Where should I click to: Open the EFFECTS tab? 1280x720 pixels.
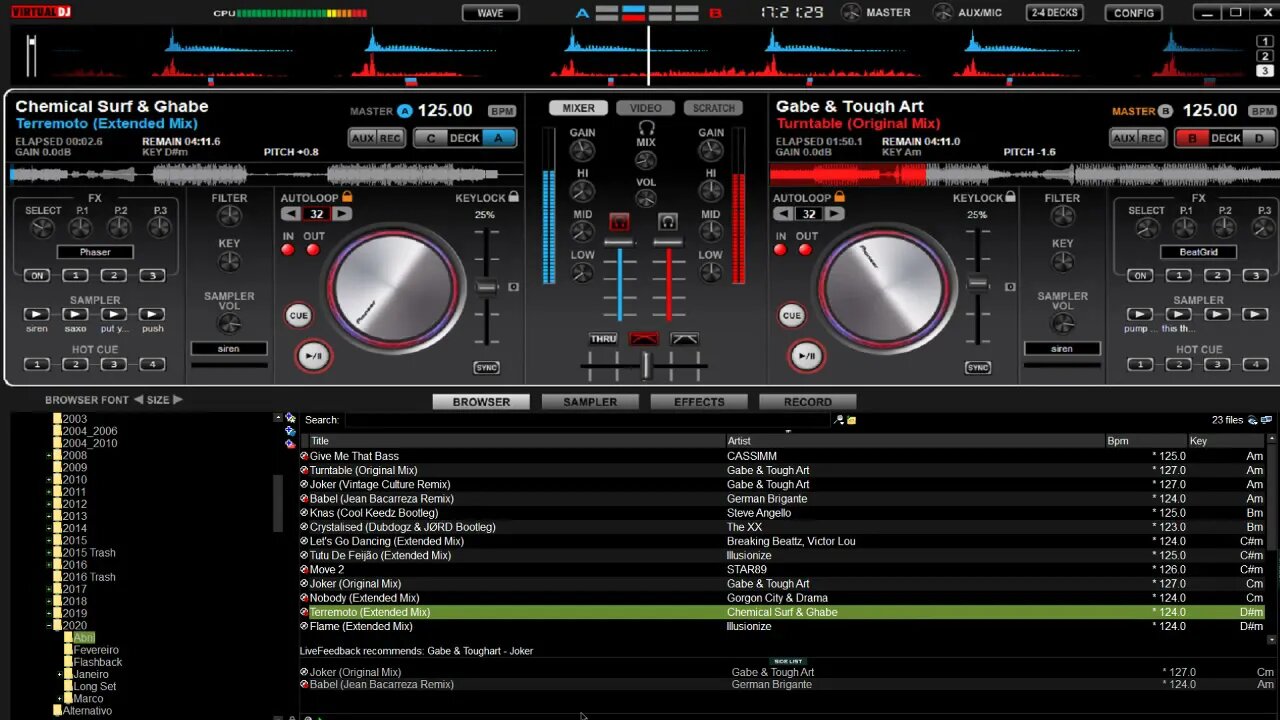point(699,402)
